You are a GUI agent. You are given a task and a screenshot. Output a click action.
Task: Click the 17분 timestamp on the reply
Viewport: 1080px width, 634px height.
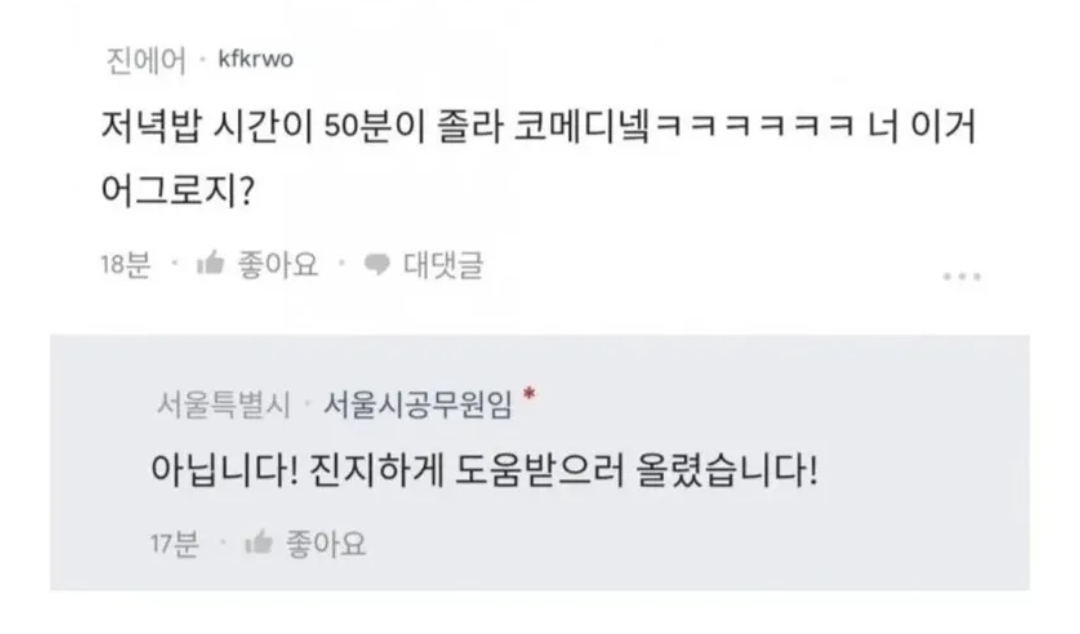[x=174, y=544]
